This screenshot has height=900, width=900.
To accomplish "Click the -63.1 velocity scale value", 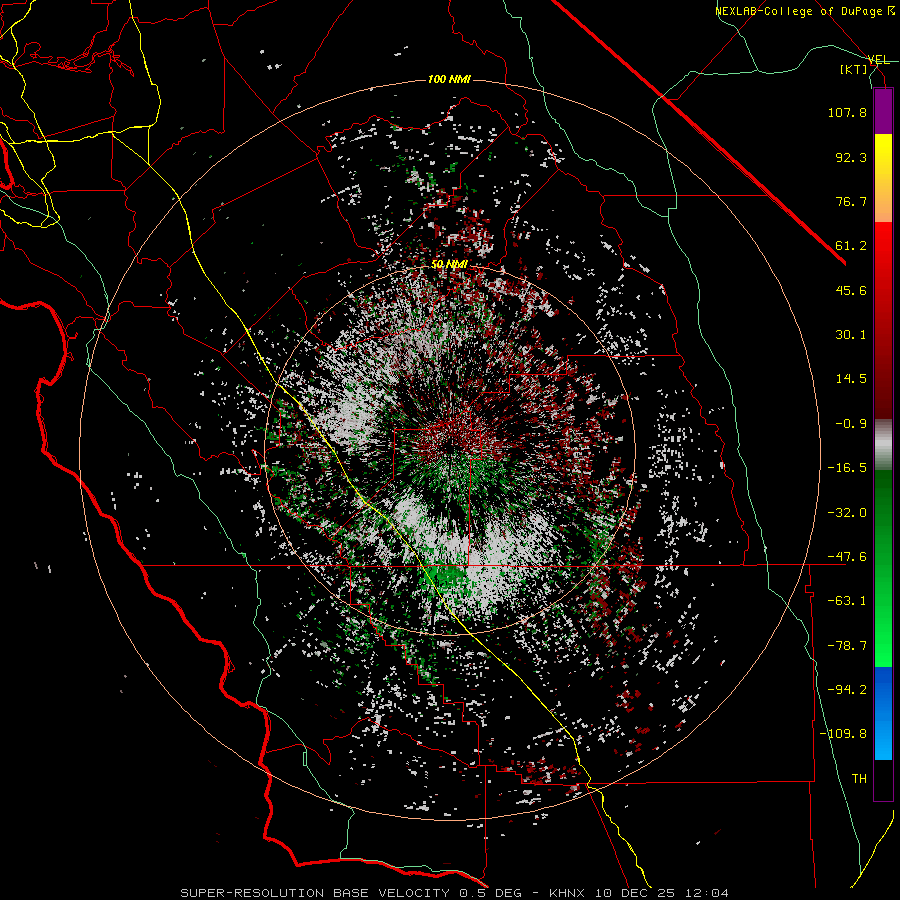I will [847, 601].
